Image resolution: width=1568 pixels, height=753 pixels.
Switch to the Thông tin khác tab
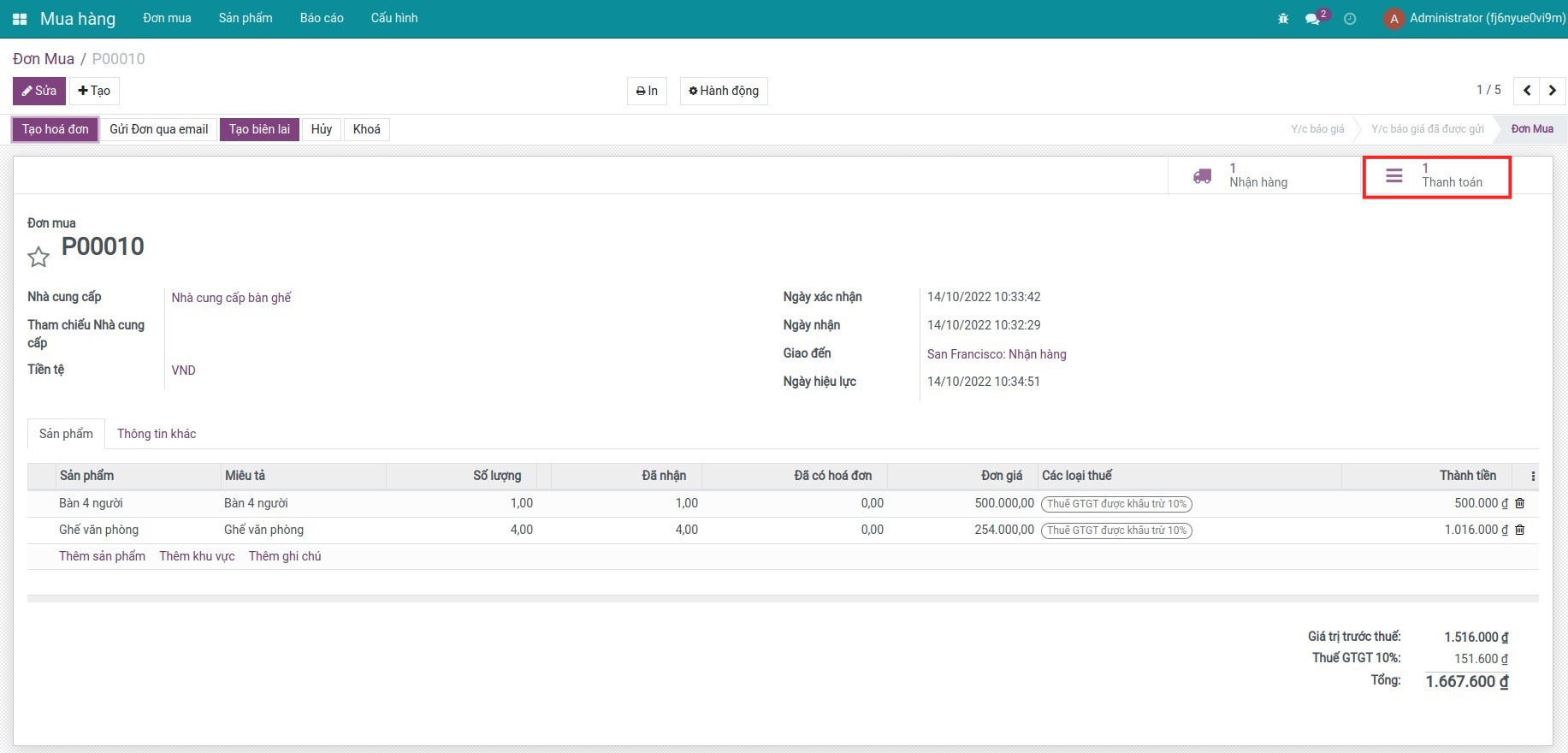coord(157,434)
